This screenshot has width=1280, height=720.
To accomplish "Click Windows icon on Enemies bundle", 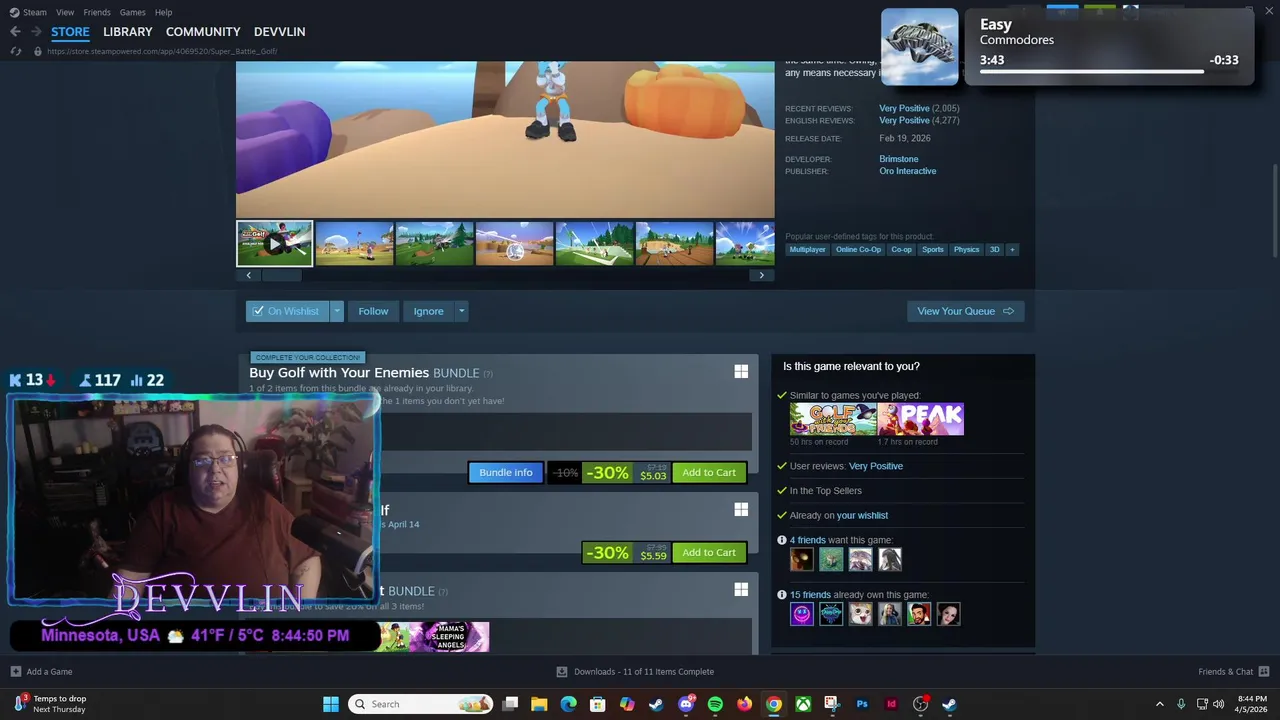I will click(741, 372).
